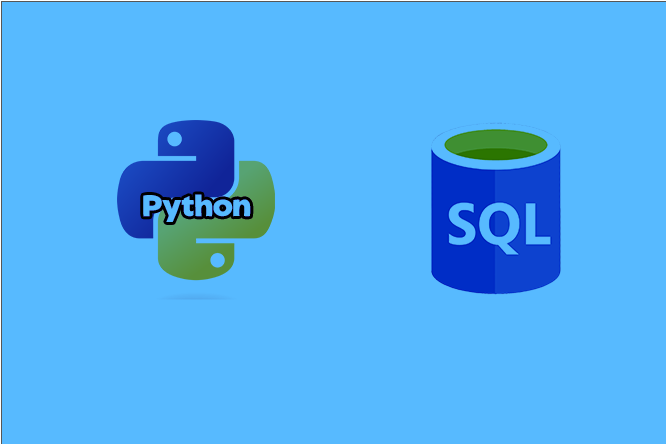The height and width of the screenshot is (444, 666).
Task: Click the green top of SQL cylinder
Action: 496,150
